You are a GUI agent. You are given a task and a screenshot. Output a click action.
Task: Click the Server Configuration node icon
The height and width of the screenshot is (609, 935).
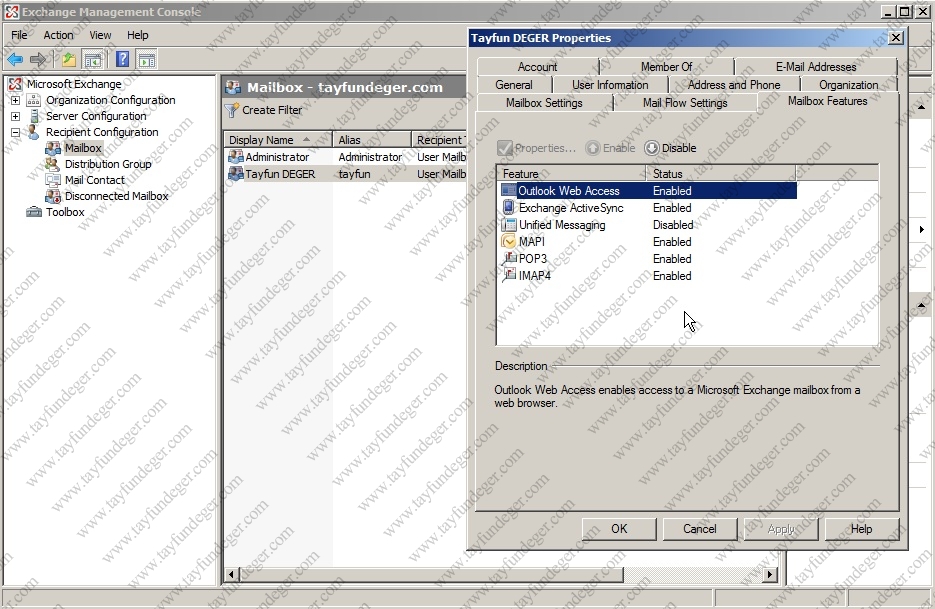[x=35, y=116]
